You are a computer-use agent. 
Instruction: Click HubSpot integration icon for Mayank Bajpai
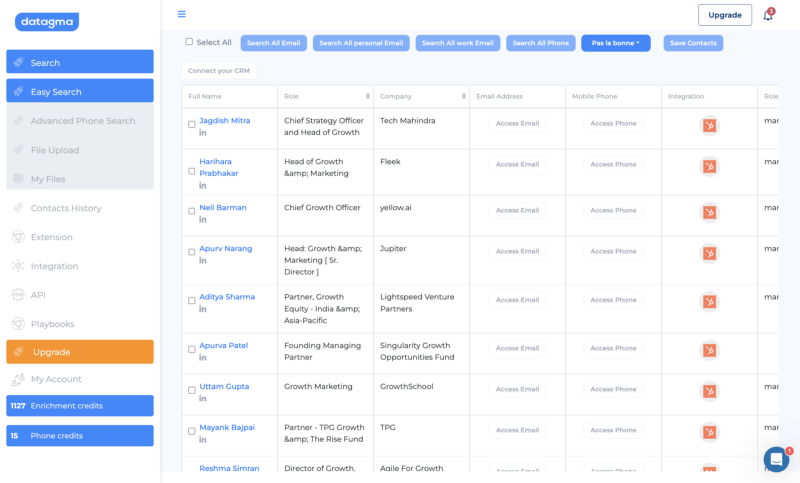point(709,432)
